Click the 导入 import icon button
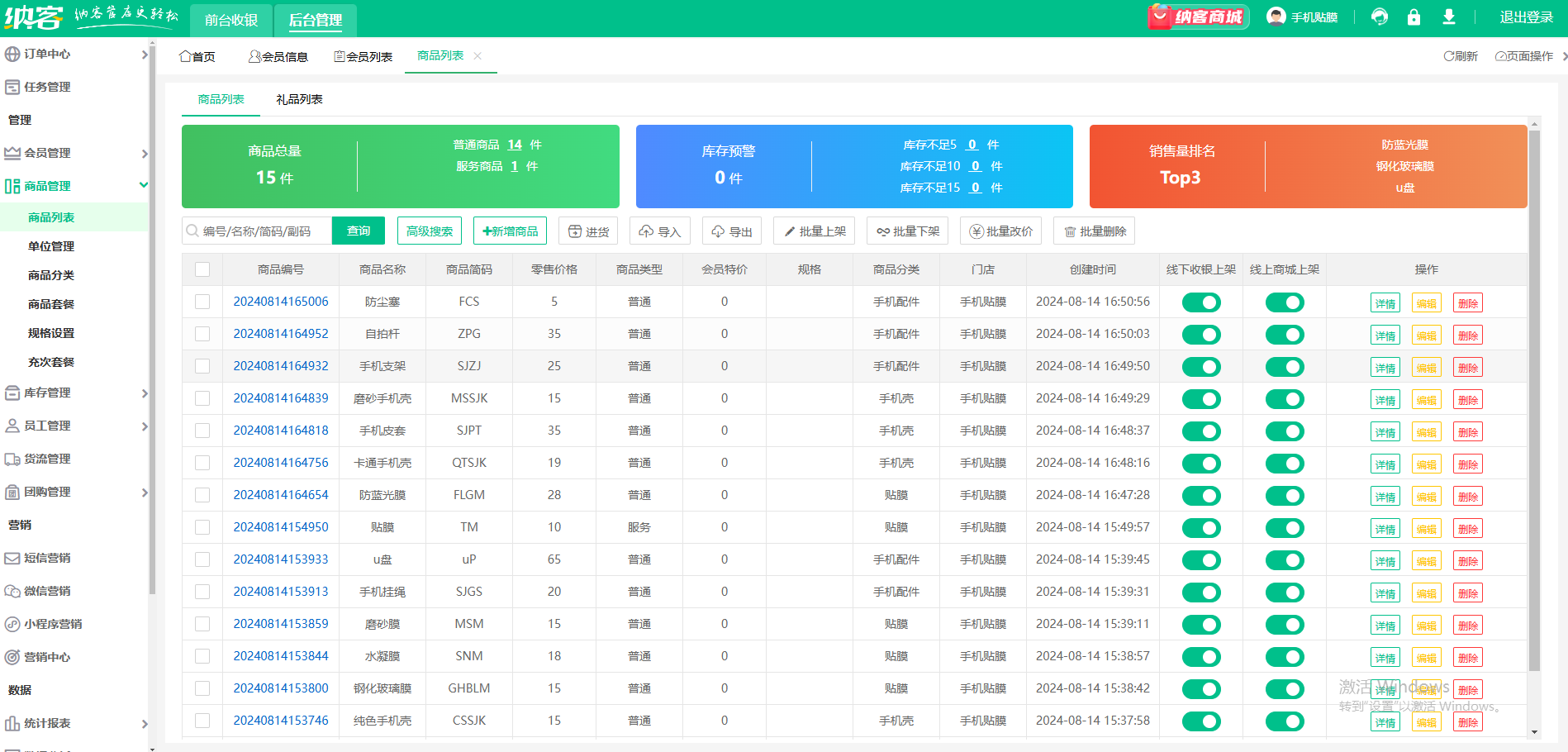Viewport: 1568px width, 752px height. coord(659,231)
